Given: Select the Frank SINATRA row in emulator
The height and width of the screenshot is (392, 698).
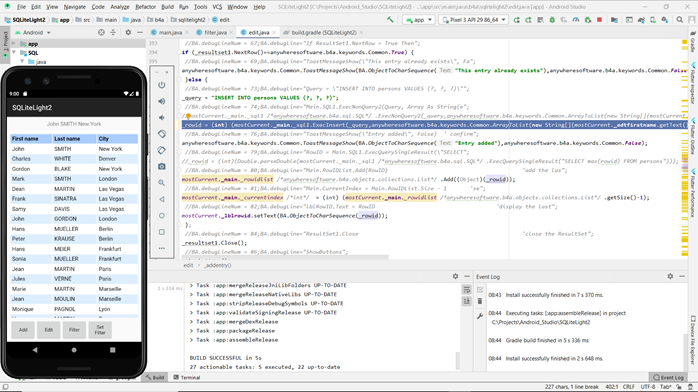Looking at the screenshot, I should point(74,199).
